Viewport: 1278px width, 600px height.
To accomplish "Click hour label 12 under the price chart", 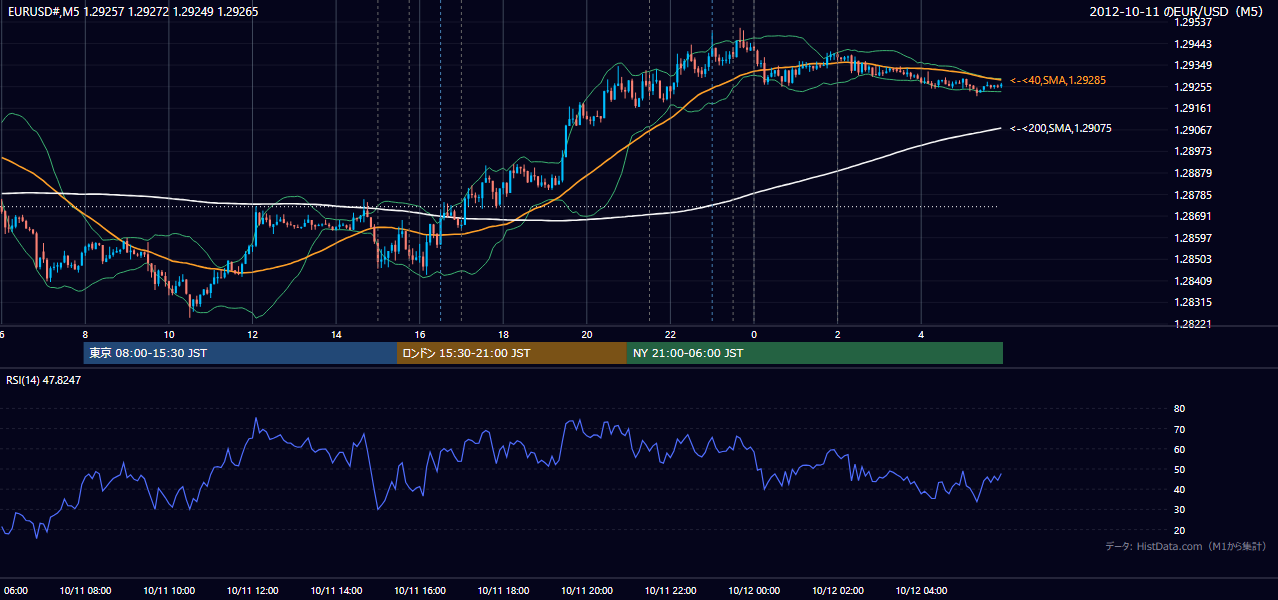I will click(x=253, y=335).
